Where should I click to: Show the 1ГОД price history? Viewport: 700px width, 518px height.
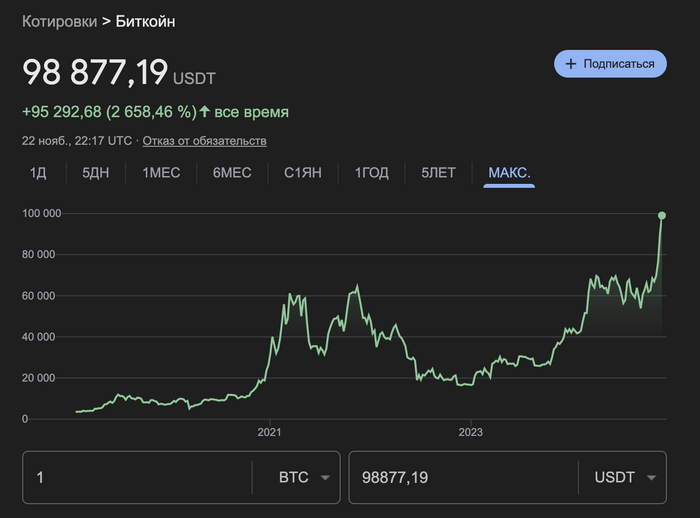pyautogui.click(x=372, y=173)
